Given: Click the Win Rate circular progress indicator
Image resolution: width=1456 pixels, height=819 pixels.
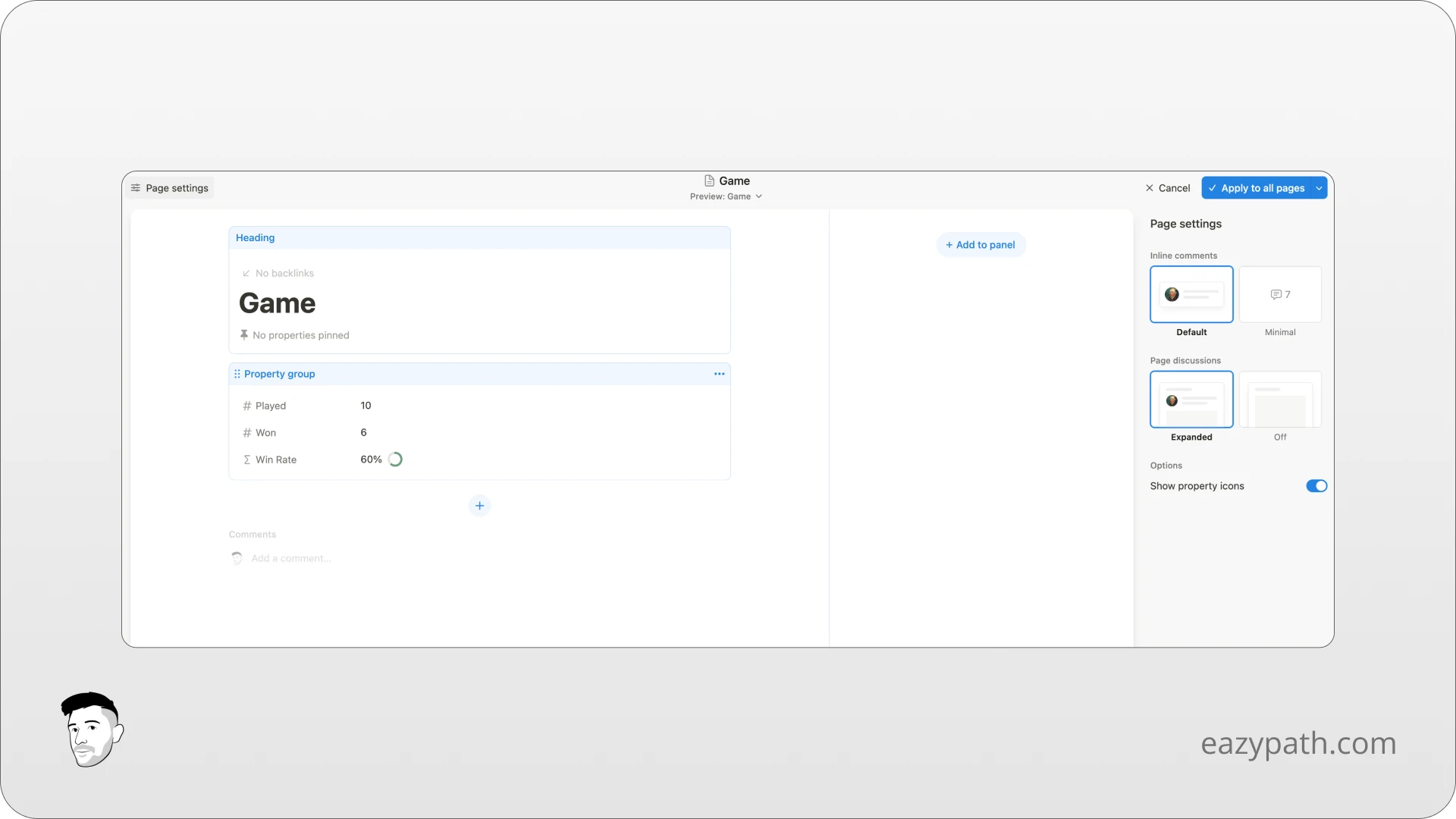Looking at the screenshot, I should click(x=394, y=459).
